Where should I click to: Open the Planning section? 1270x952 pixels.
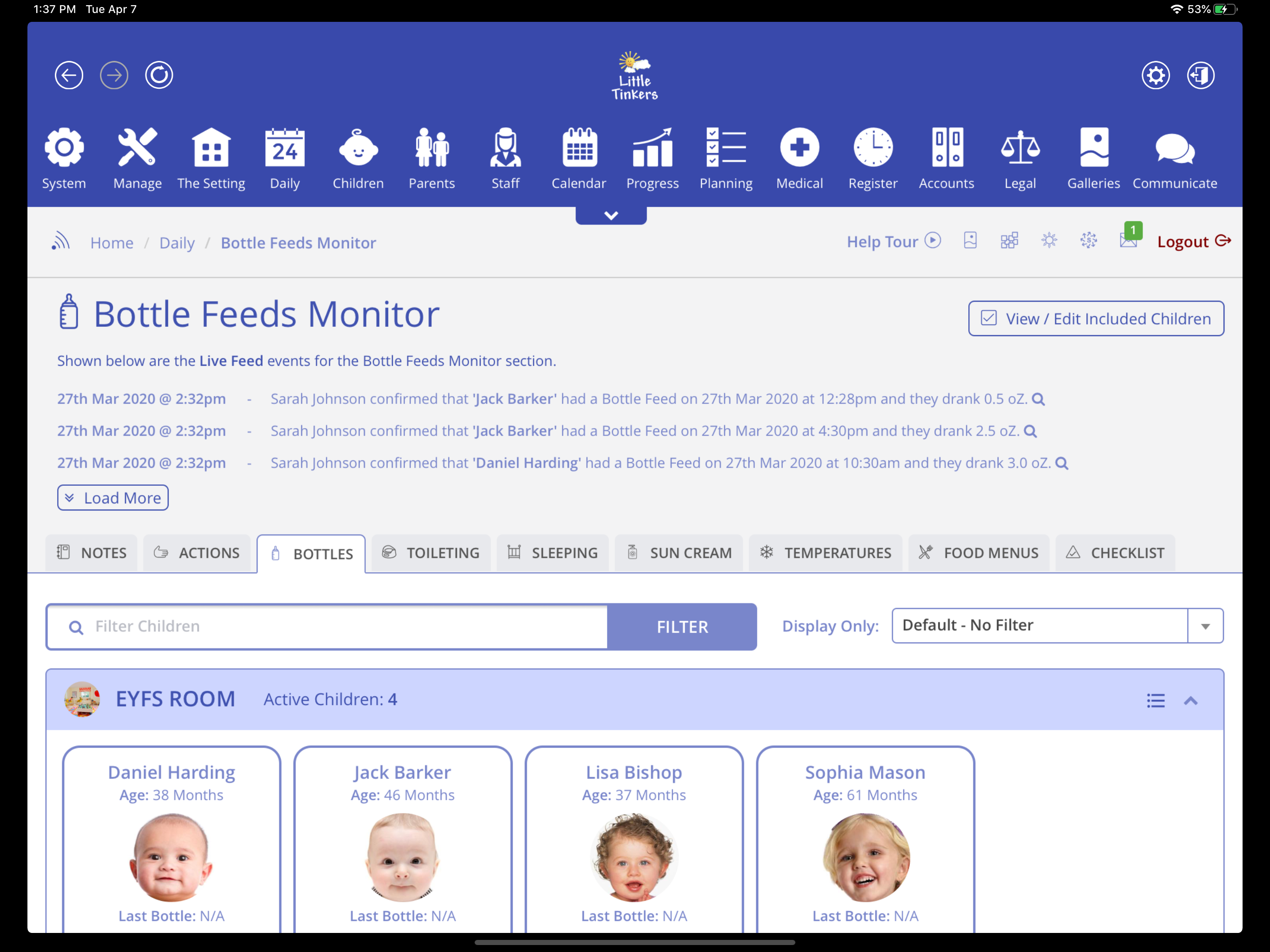click(x=726, y=159)
